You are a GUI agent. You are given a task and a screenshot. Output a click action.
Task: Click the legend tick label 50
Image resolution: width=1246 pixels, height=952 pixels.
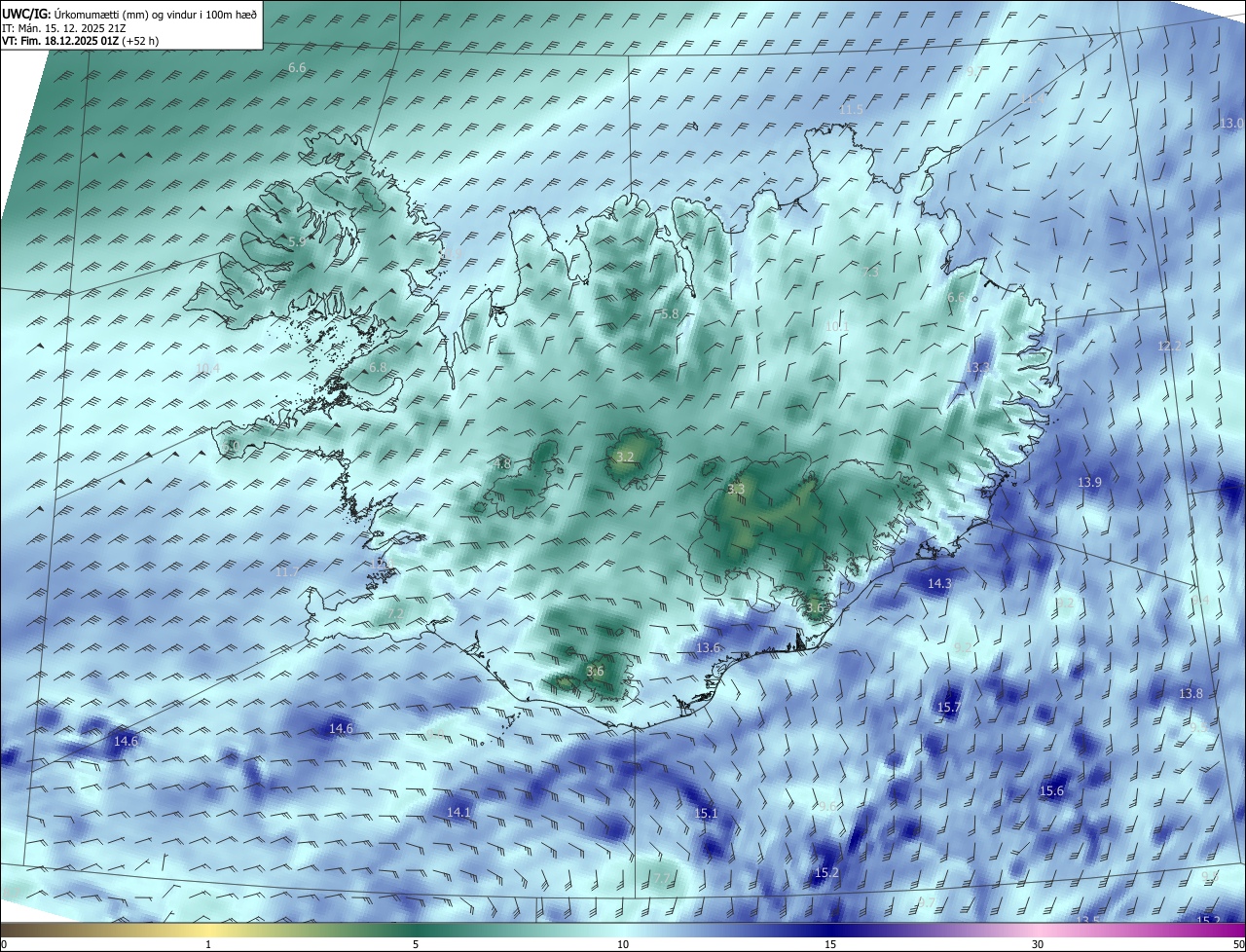[1238, 944]
